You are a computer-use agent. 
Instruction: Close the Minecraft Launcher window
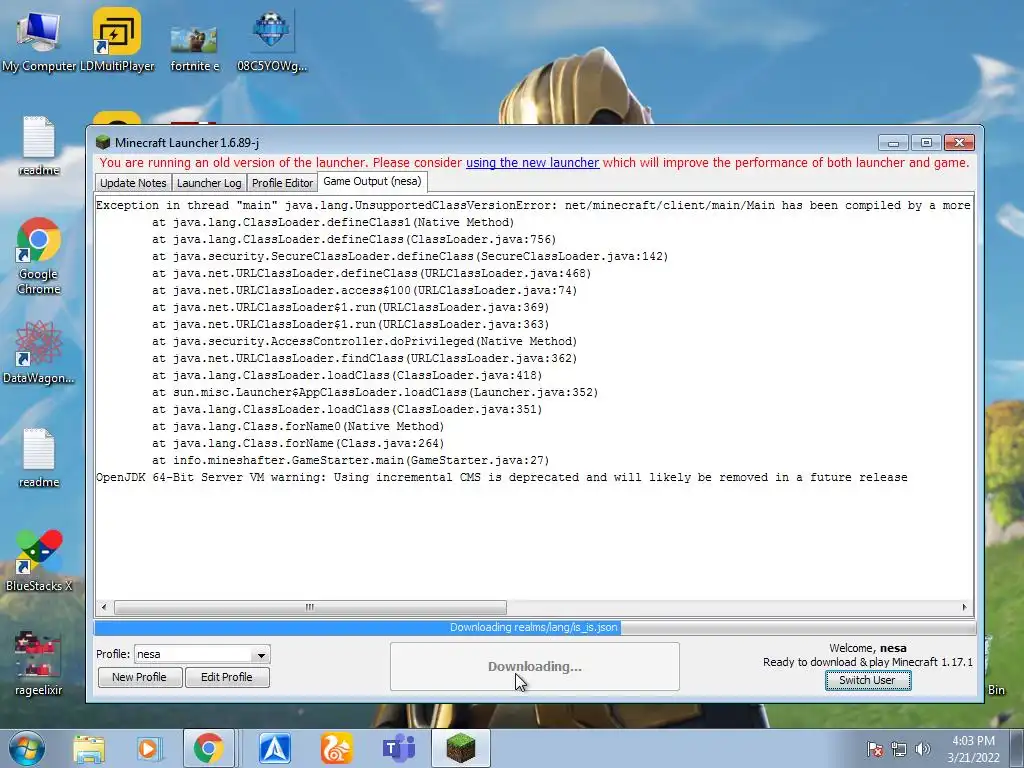click(x=959, y=142)
